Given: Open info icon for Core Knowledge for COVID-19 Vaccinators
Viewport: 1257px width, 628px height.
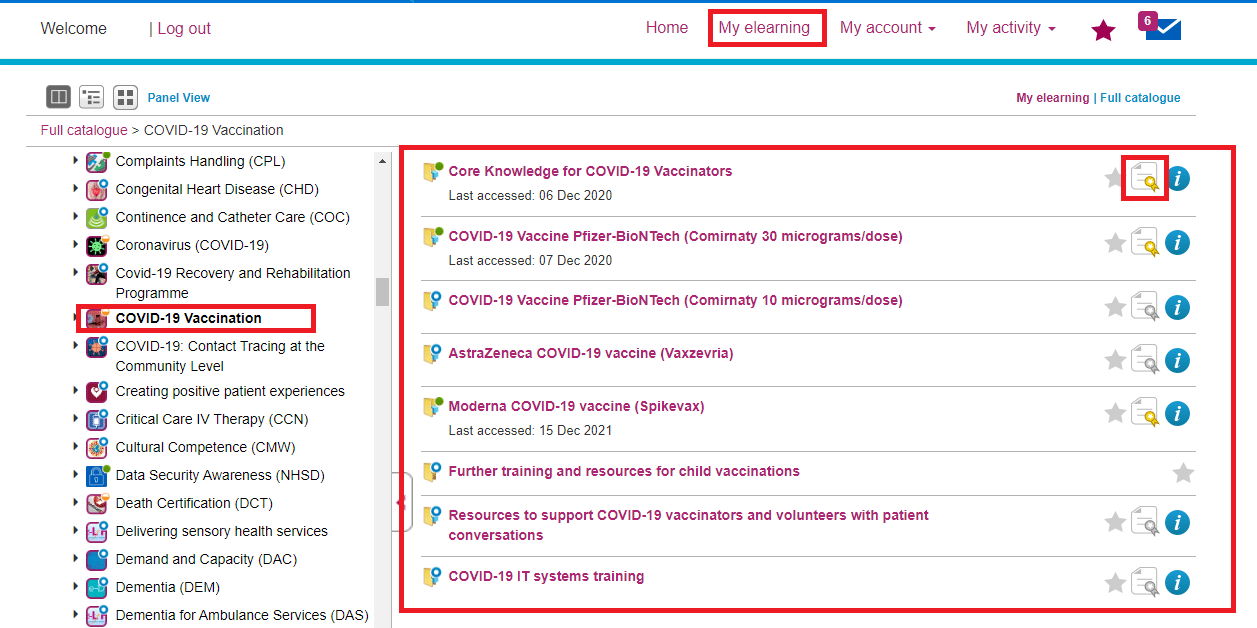Looking at the screenshot, I should (x=1178, y=179).
